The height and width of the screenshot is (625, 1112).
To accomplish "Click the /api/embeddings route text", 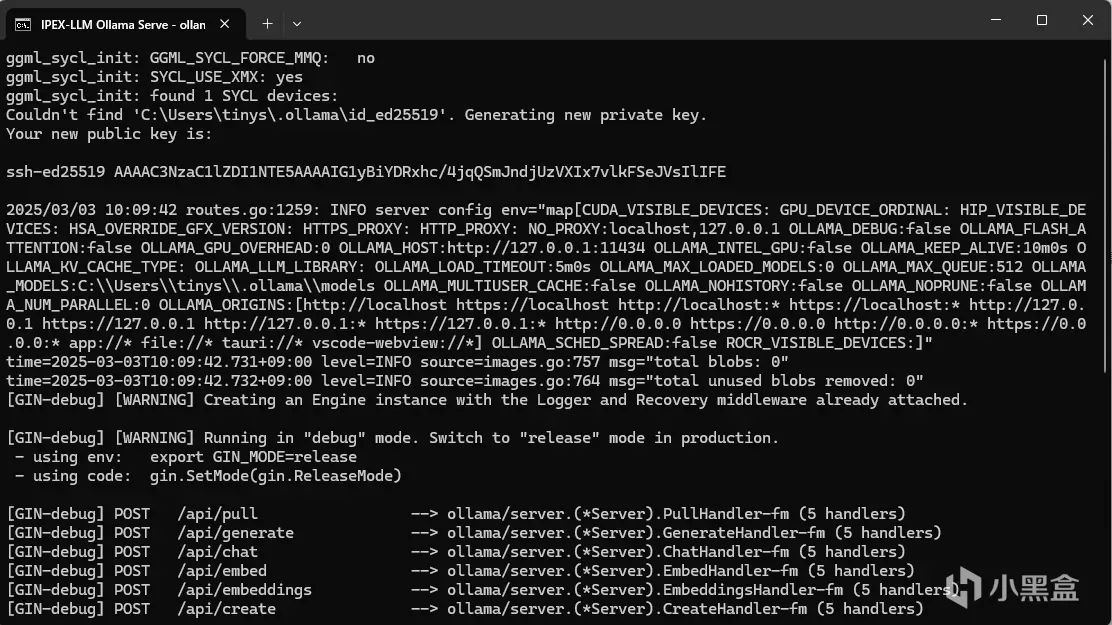I will [x=244, y=590].
